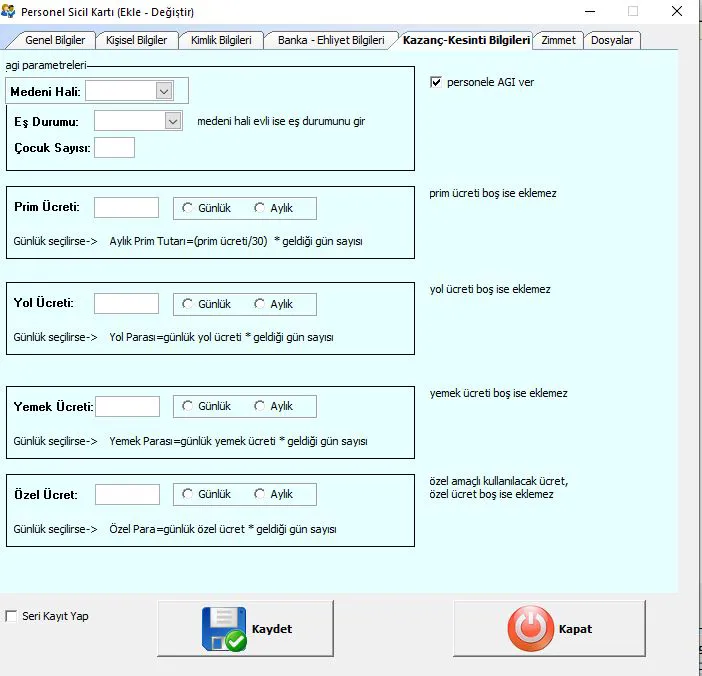
Task: Open the Banka - Ehliyet Bilgileri tab
Action: pos(331,40)
